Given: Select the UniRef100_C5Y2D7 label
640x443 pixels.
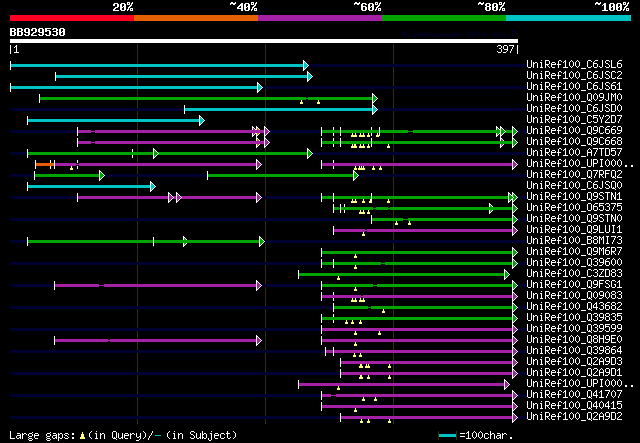Looking at the screenshot, I should (x=574, y=119).
